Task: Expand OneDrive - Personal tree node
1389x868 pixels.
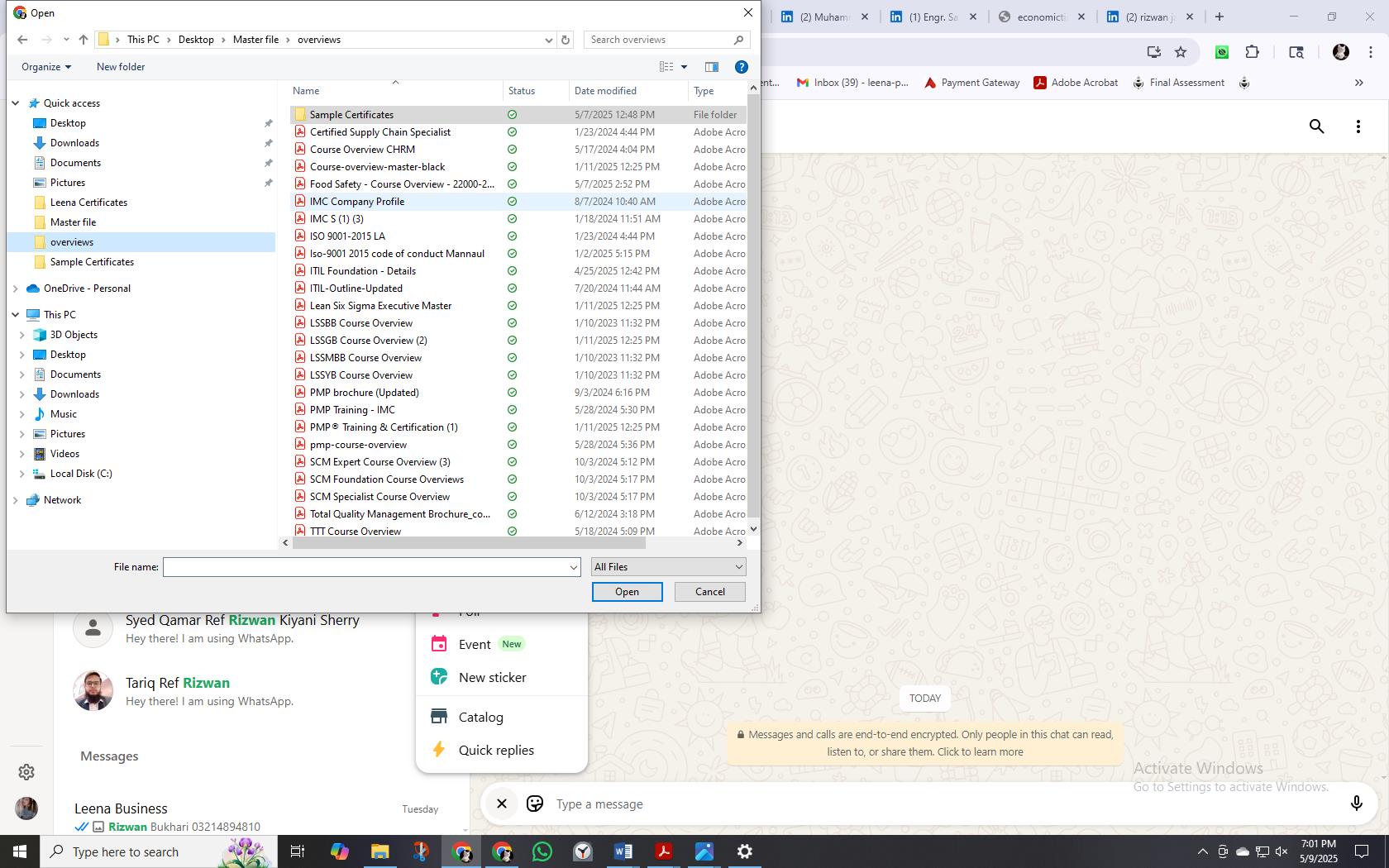Action: click(x=16, y=289)
